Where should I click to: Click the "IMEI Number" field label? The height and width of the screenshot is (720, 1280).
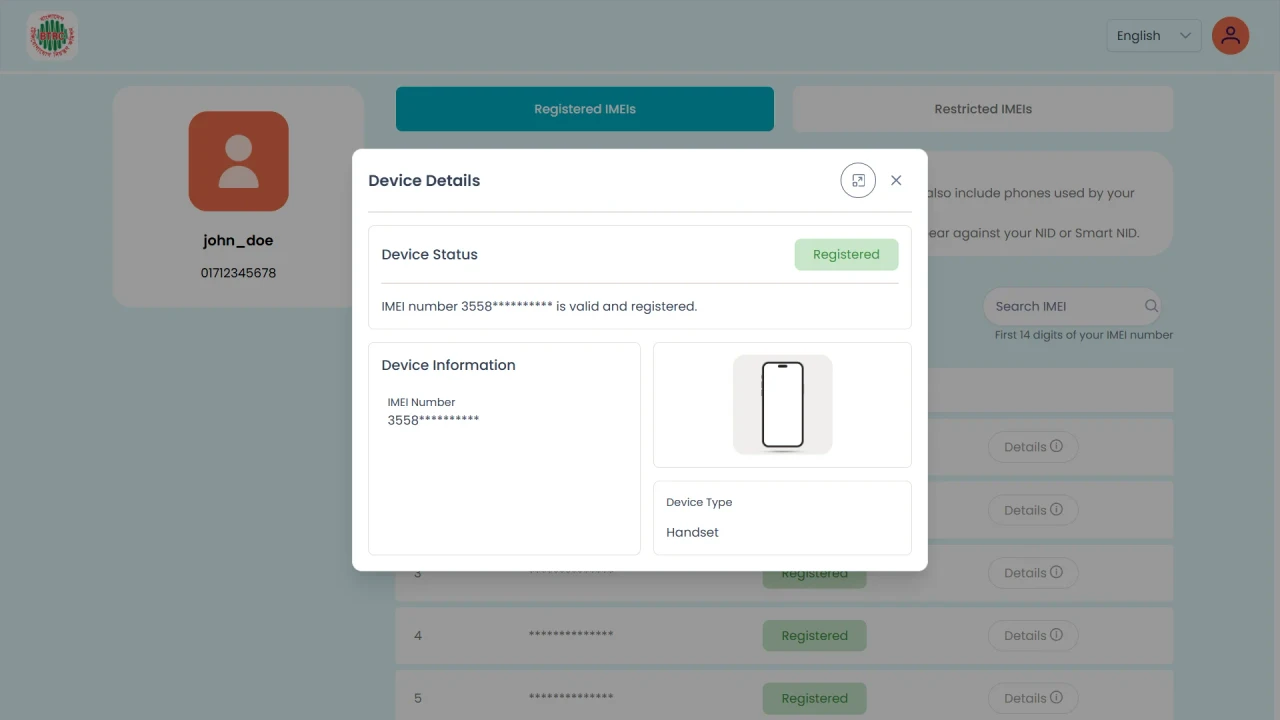(421, 402)
